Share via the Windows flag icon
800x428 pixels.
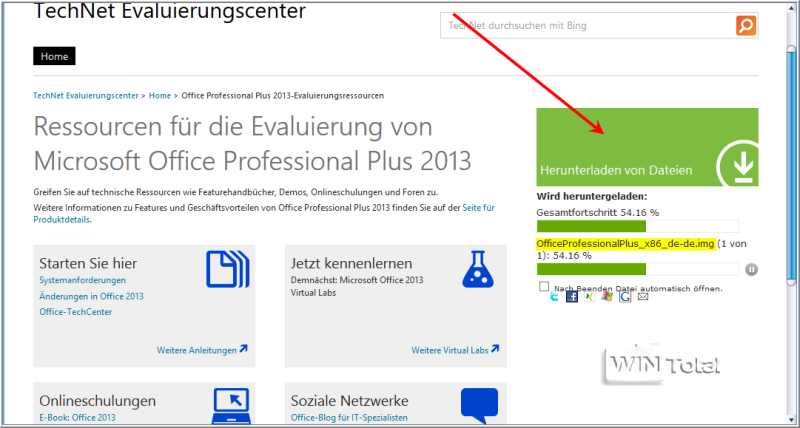[607, 296]
